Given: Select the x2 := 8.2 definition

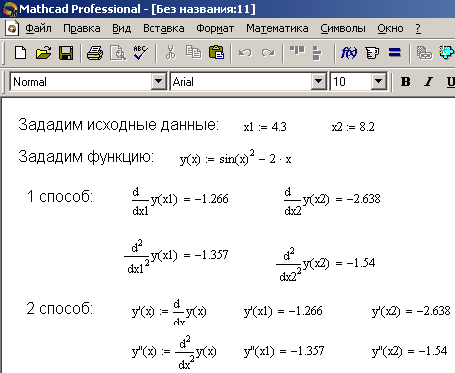Looking at the screenshot, I should coord(353,127).
